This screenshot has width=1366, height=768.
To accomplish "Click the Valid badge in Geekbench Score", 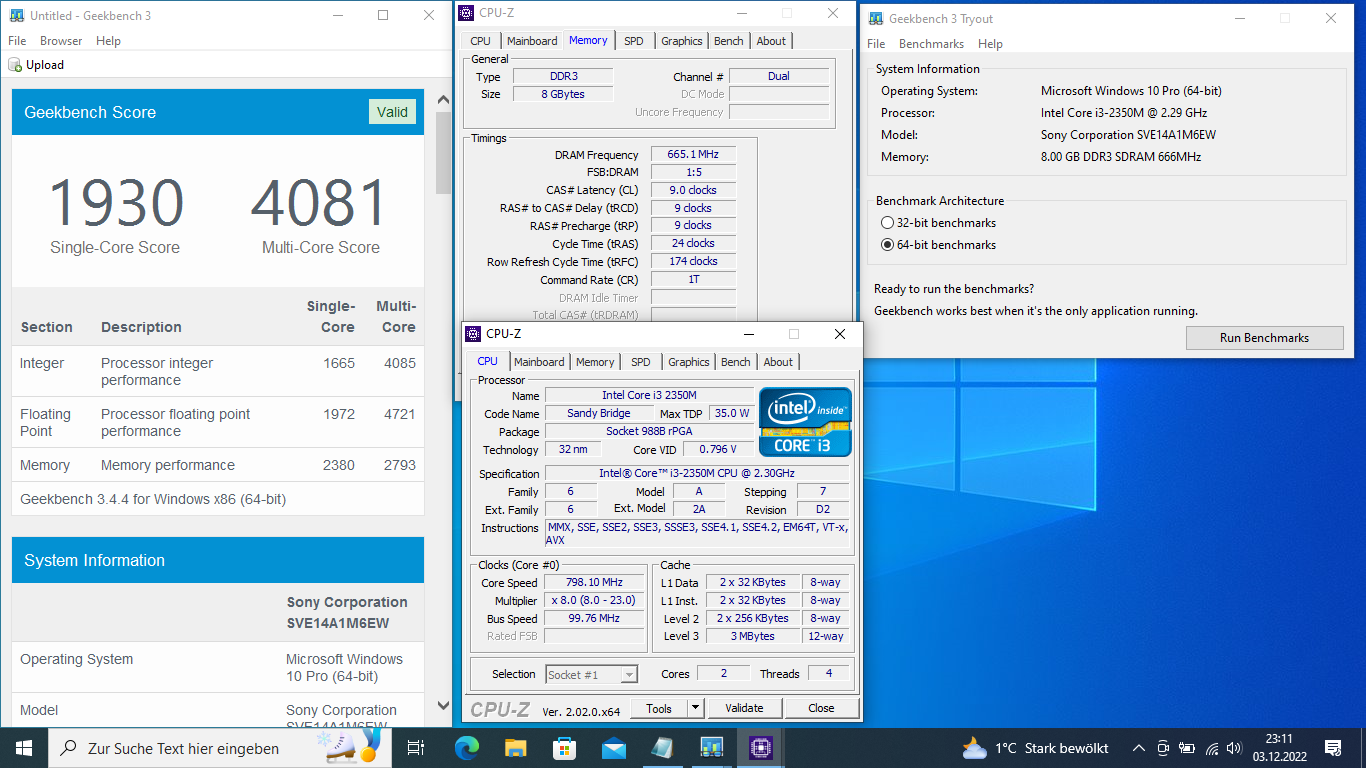I will click(392, 112).
